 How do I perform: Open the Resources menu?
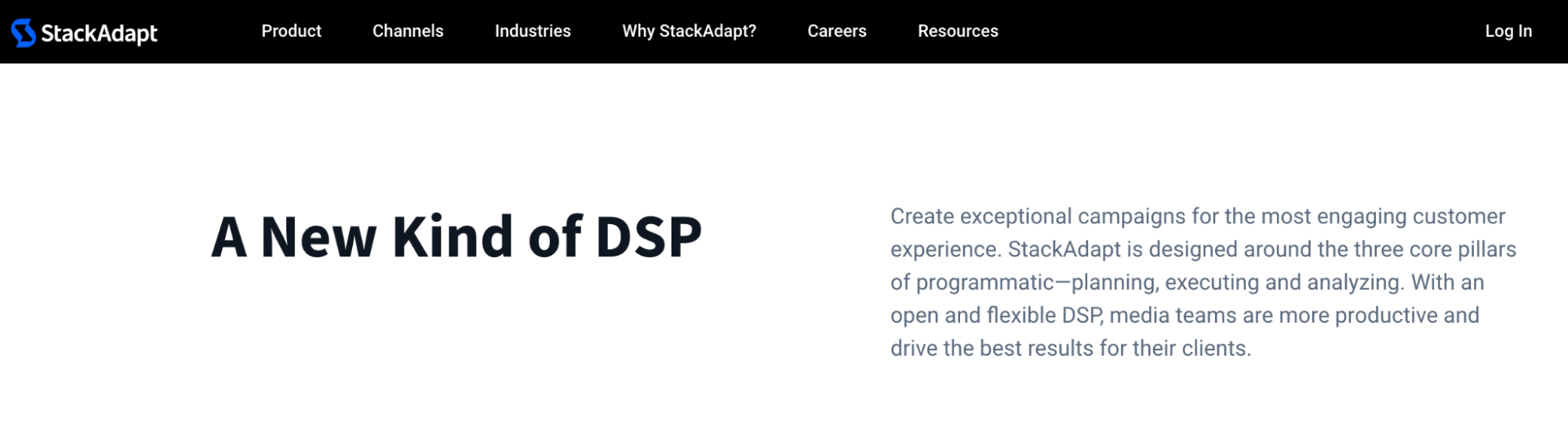pos(958,31)
